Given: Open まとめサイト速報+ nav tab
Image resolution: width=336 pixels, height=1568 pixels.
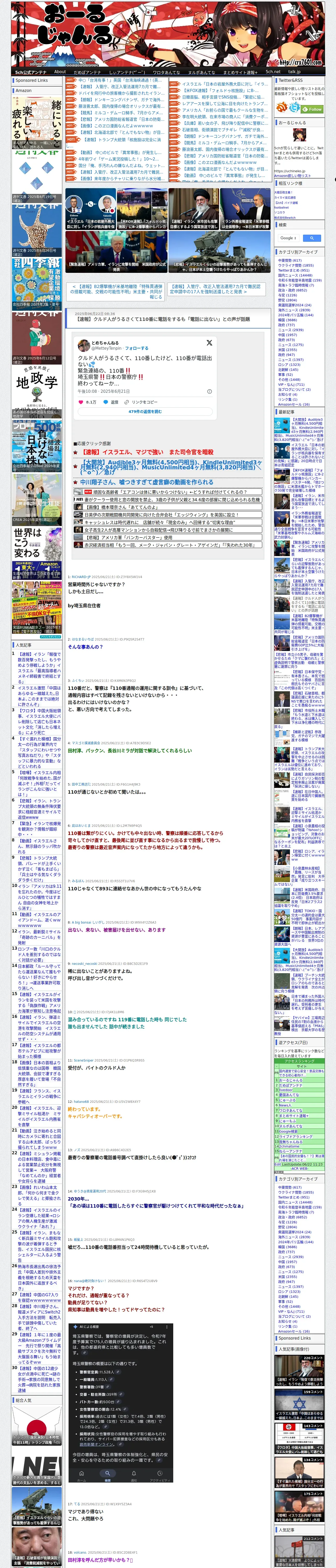Looking at the screenshot, I should pyautogui.click(x=240, y=72).
